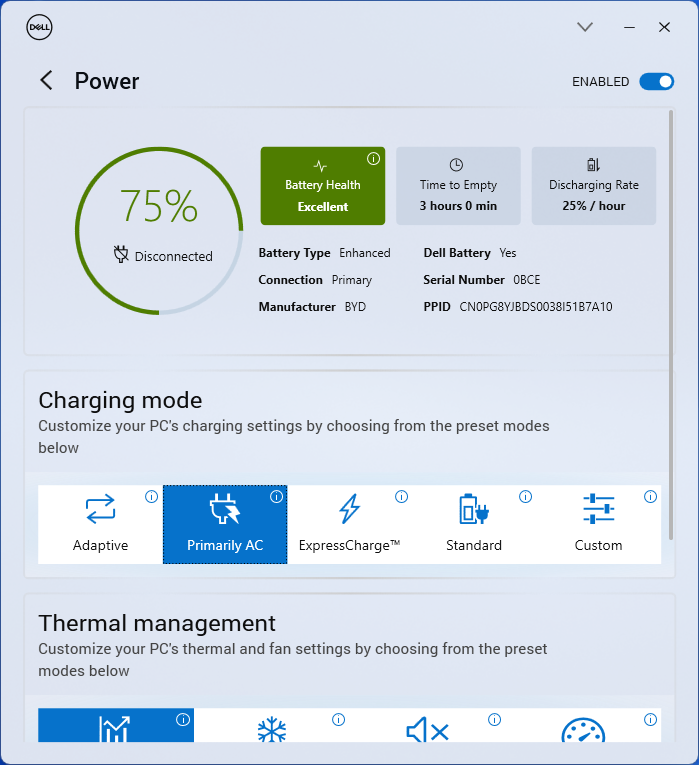
Task: Minimize the Dell Power window
Action: point(629,27)
